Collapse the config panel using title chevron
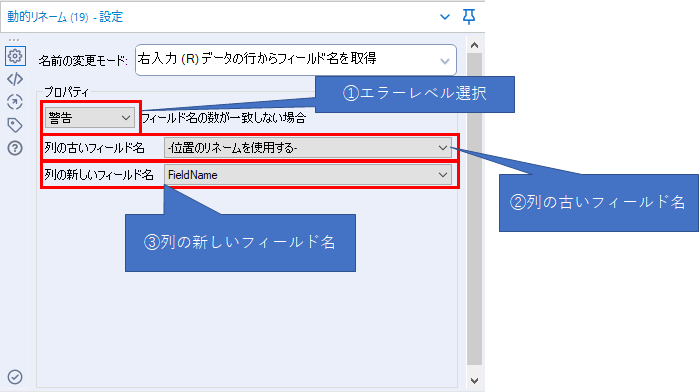Viewport: 699px width, 392px height. tap(444, 17)
